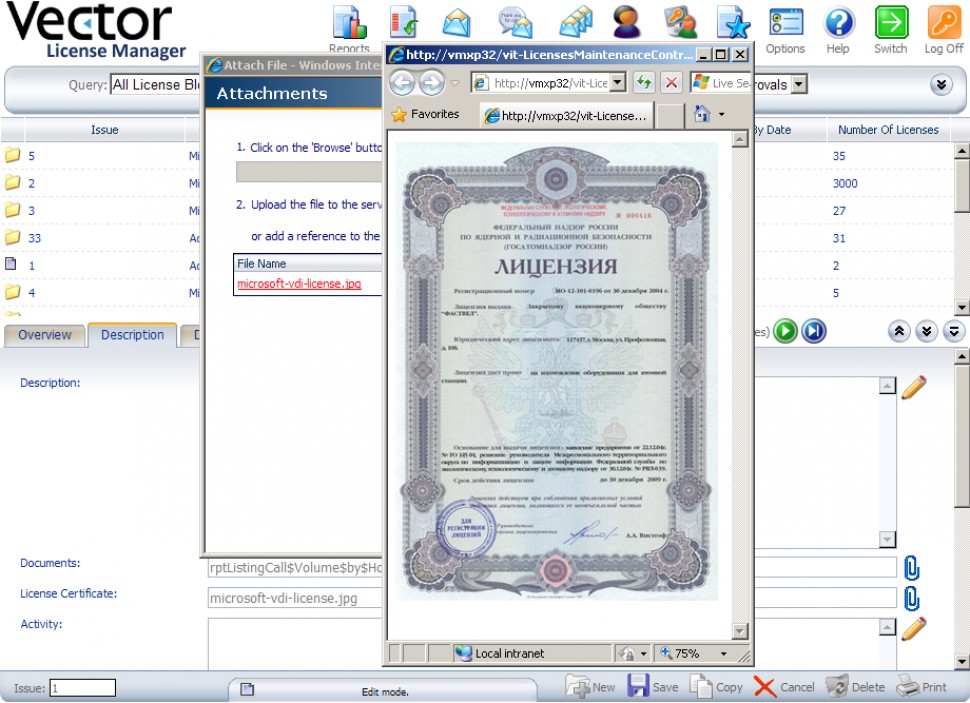
Task: Click the Copy button
Action: [x=716, y=687]
